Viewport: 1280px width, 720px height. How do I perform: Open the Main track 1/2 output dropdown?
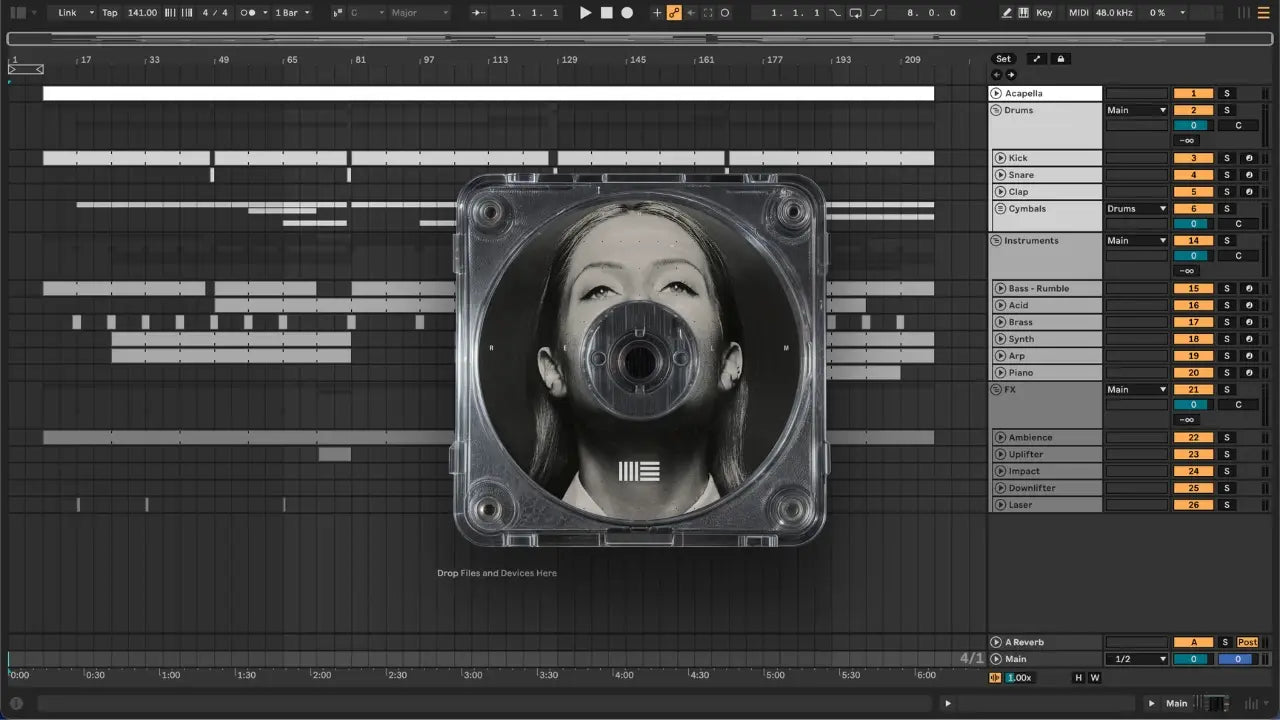(x=1137, y=659)
